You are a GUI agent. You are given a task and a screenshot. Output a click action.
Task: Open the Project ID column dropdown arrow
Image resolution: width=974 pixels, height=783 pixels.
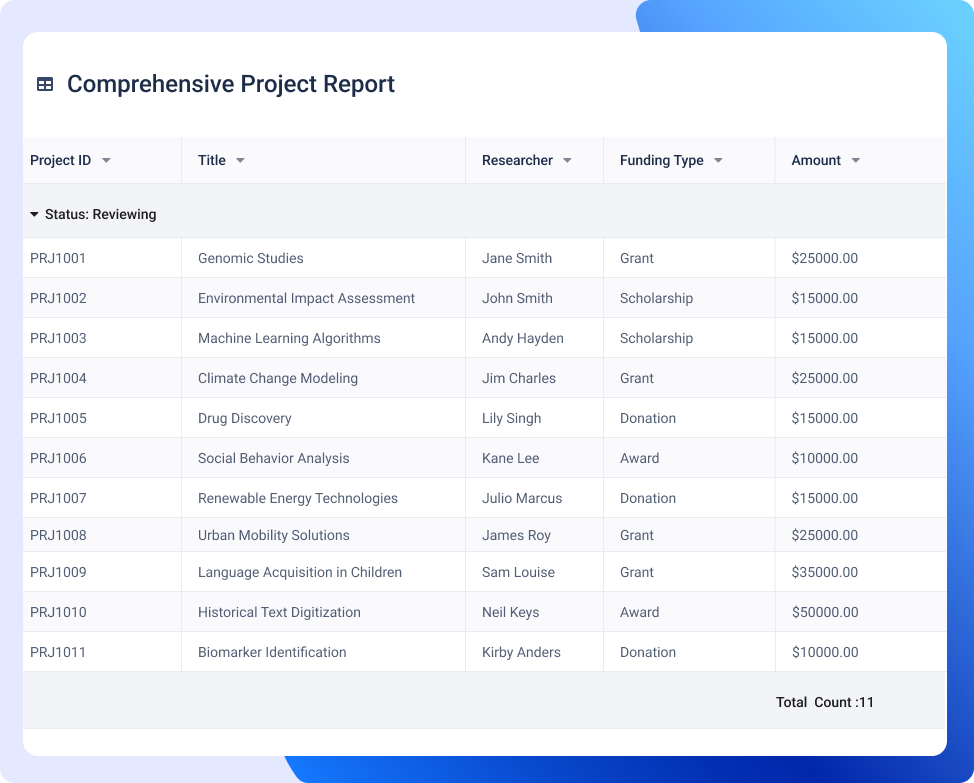(x=106, y=161)
